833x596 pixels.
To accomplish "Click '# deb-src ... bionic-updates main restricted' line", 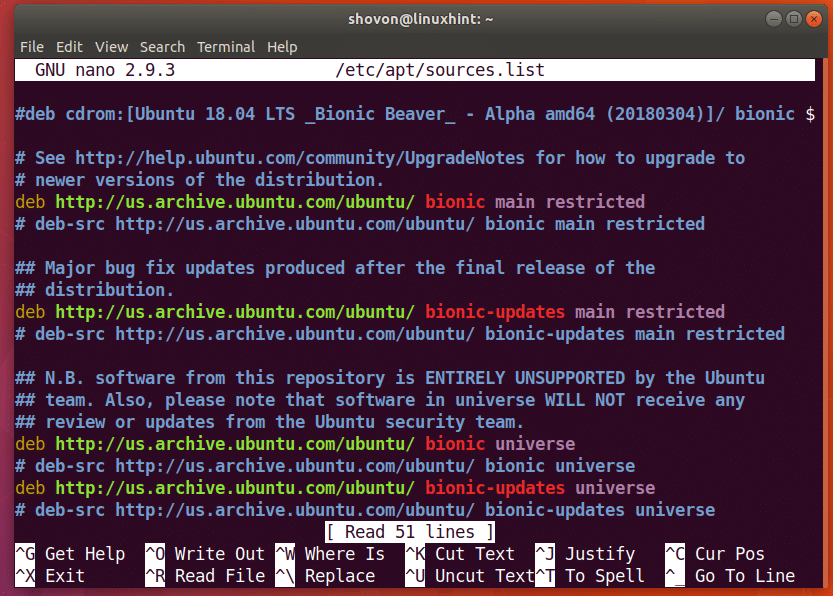I will [x=400, y=334].
